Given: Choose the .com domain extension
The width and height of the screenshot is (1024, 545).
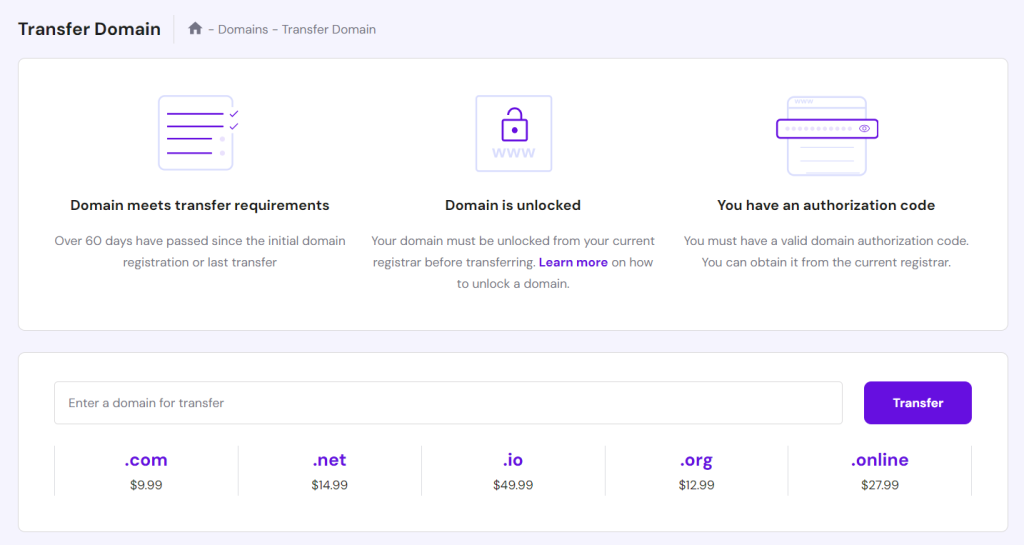Looking at the screenshot, I should click(x=146, y=460).
